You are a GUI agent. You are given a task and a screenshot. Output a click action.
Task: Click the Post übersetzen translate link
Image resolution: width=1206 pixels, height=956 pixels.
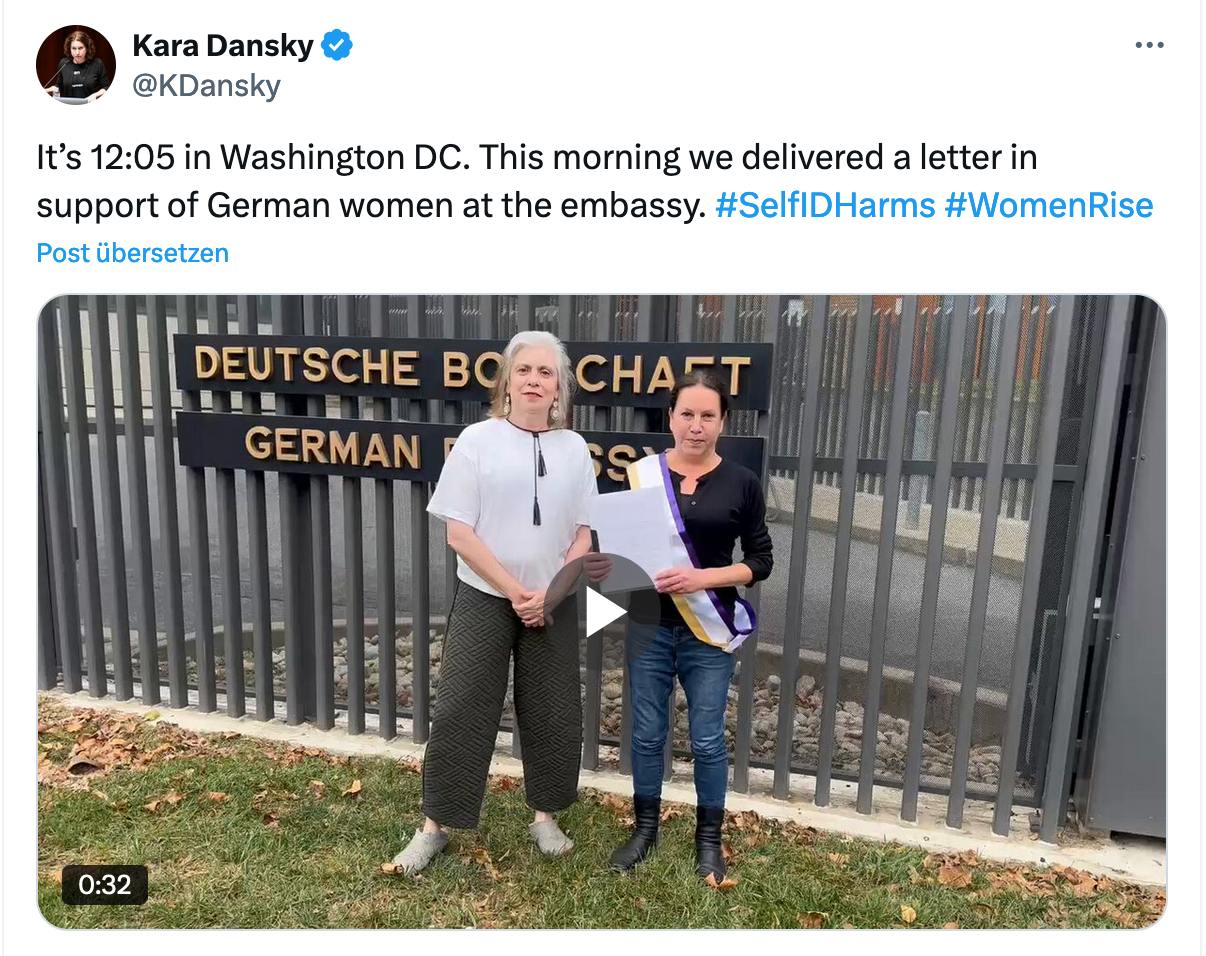(132, 253)
